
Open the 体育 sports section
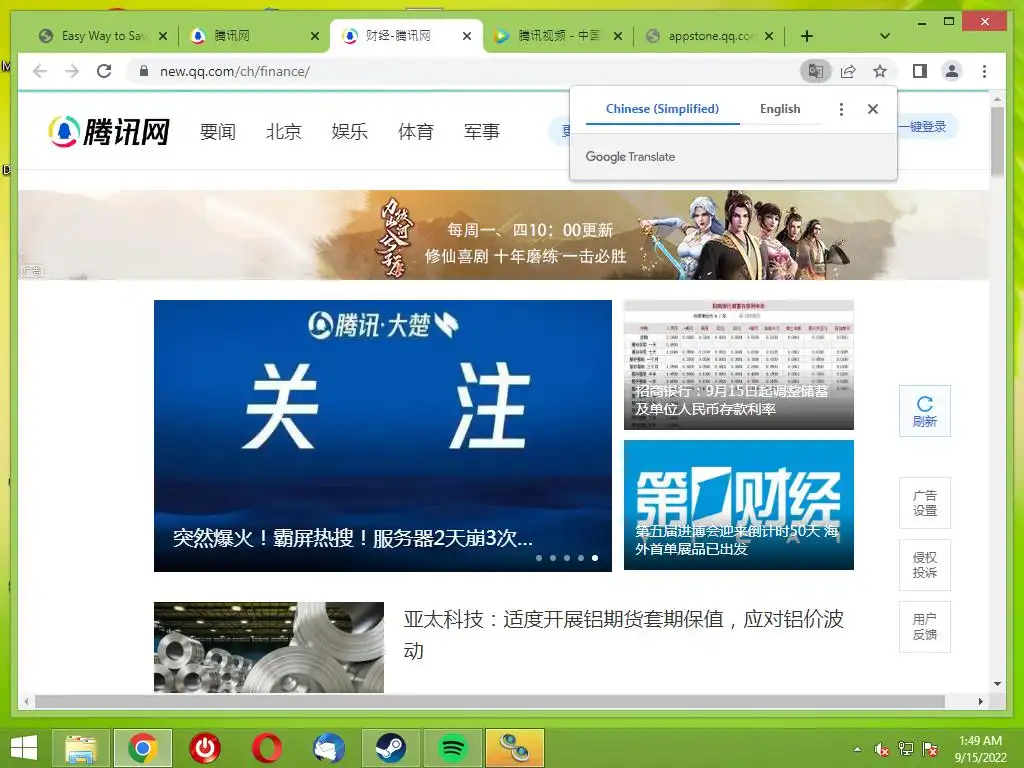tap(416, 132)
